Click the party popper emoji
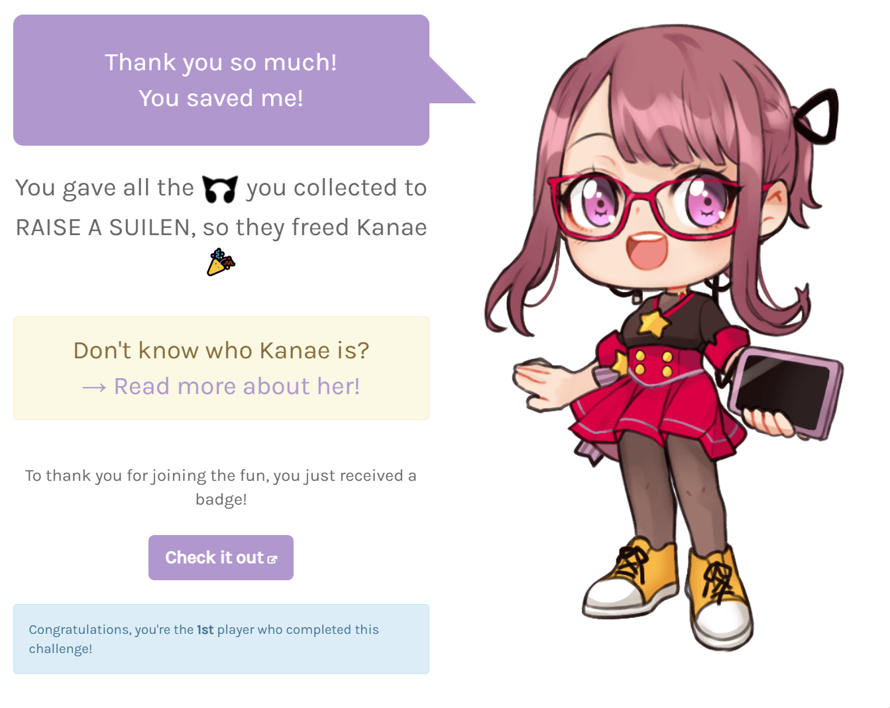Image resolution: width=890 pixels, height=708 pixels. [x=221, y=262]
